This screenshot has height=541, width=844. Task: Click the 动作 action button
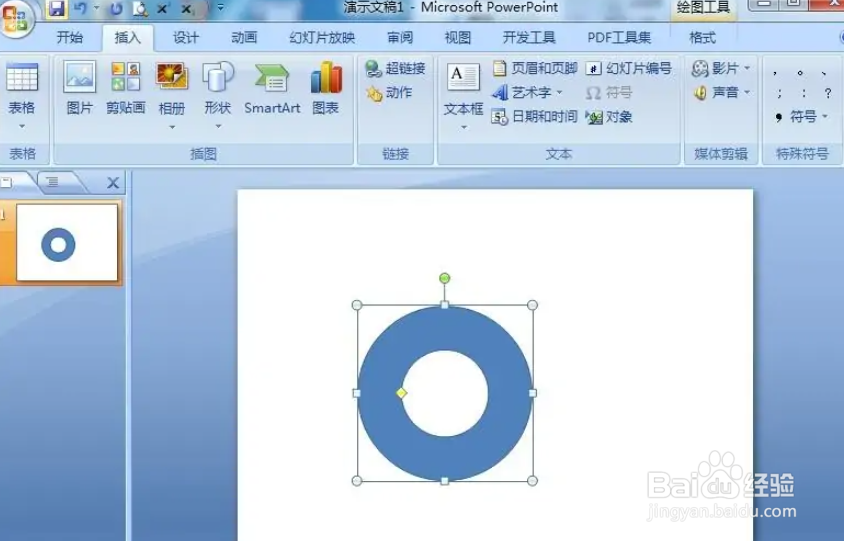(x=389, y=93)
